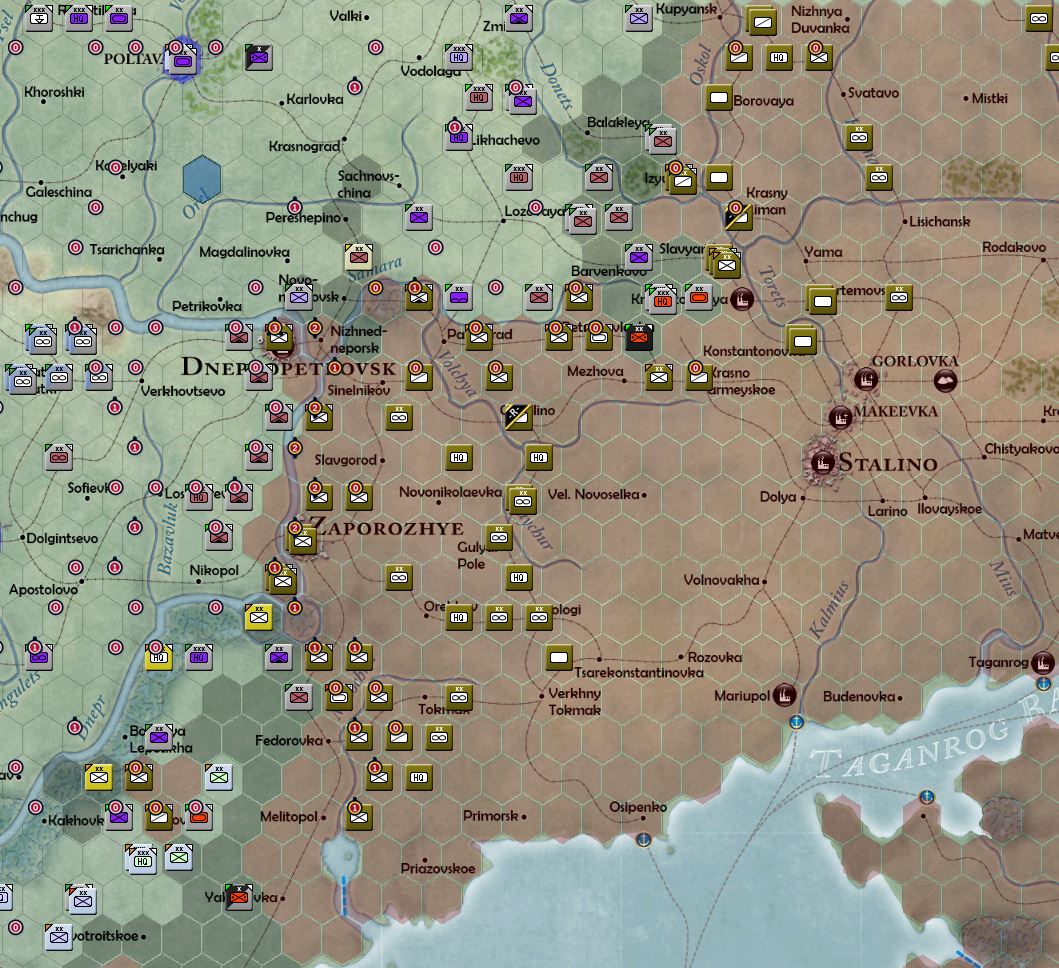
Task: Select the Makeevka factory icon
Action: click(x=840, y=417)
